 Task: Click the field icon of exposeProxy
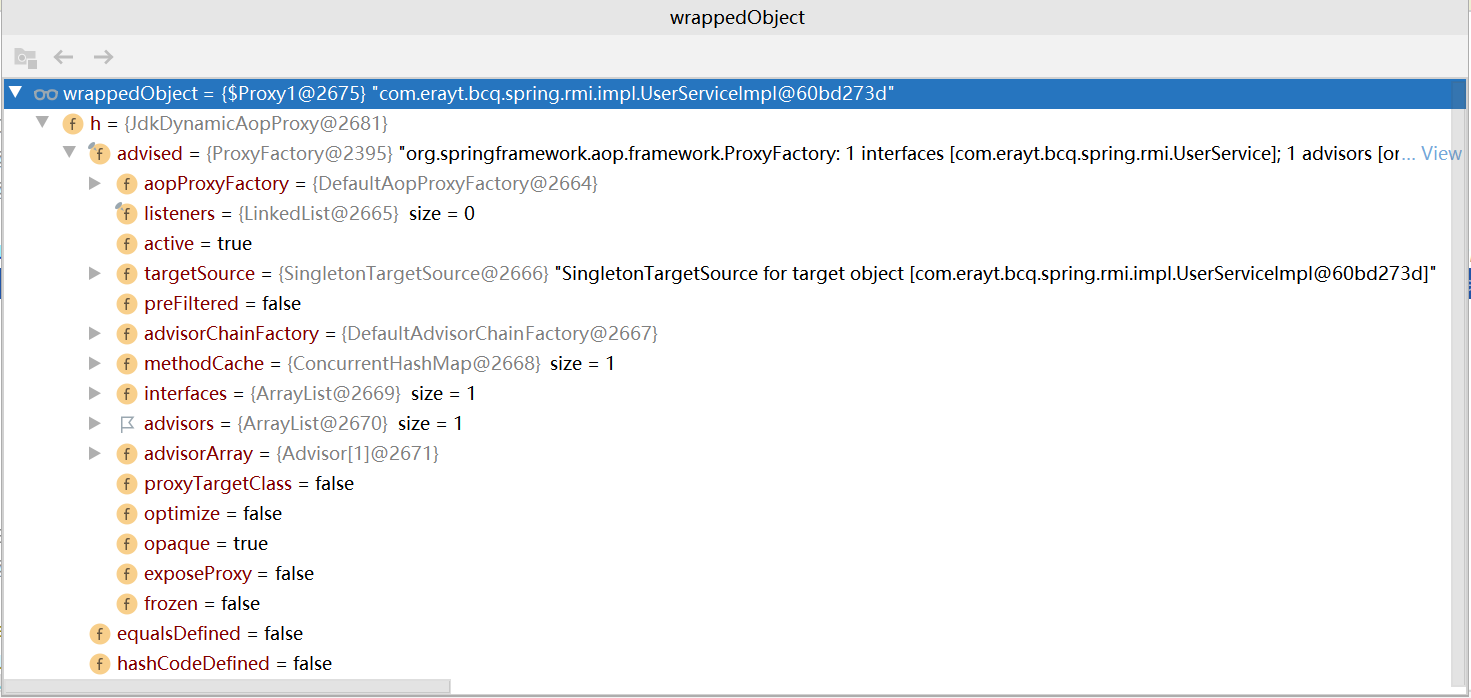tap(126, 574)
